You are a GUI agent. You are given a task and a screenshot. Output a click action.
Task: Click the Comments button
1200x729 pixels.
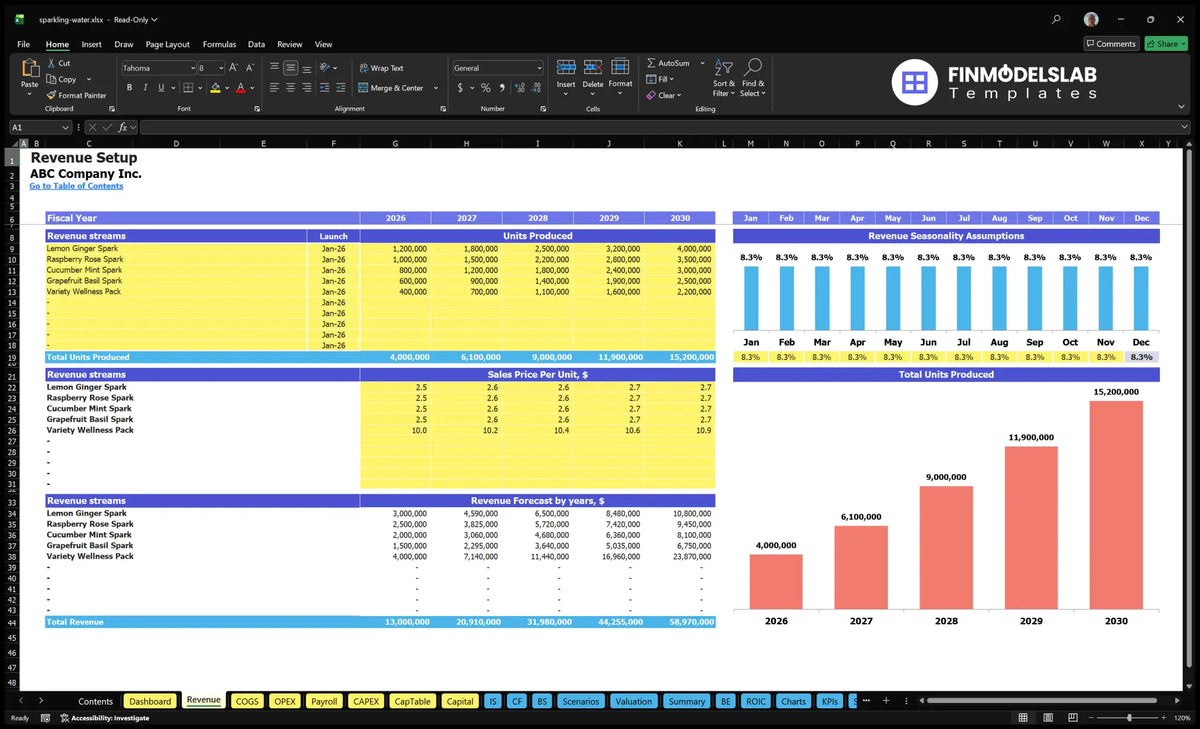[x=1111, y=44]
